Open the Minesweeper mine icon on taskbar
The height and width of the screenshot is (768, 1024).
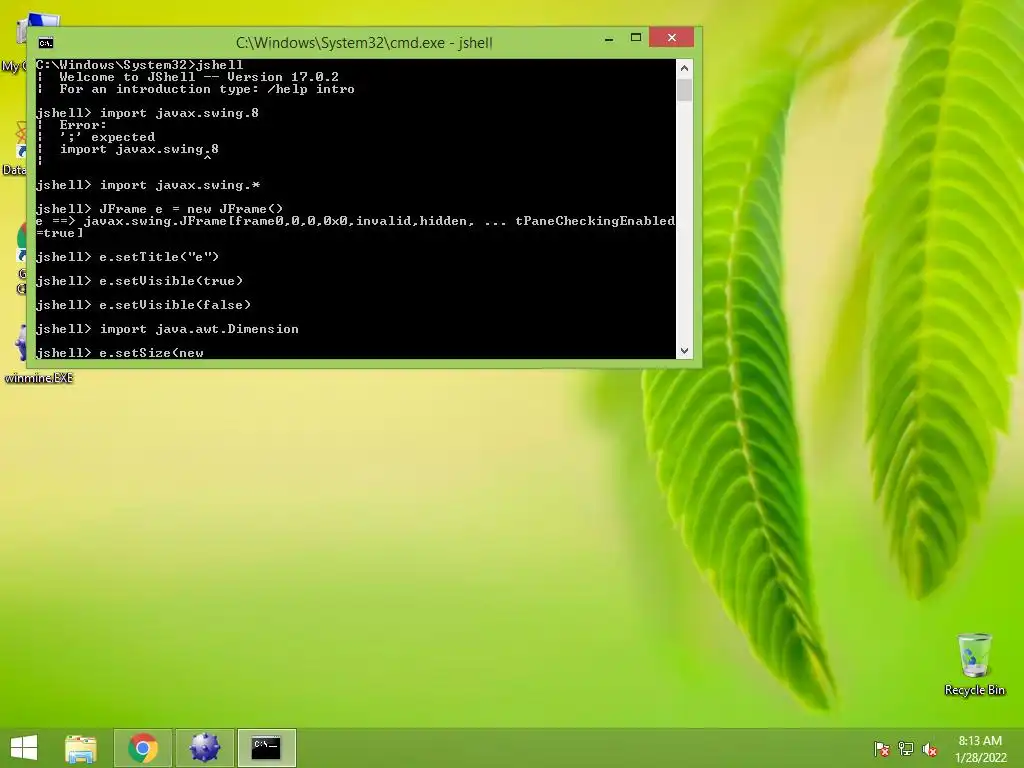204,748
